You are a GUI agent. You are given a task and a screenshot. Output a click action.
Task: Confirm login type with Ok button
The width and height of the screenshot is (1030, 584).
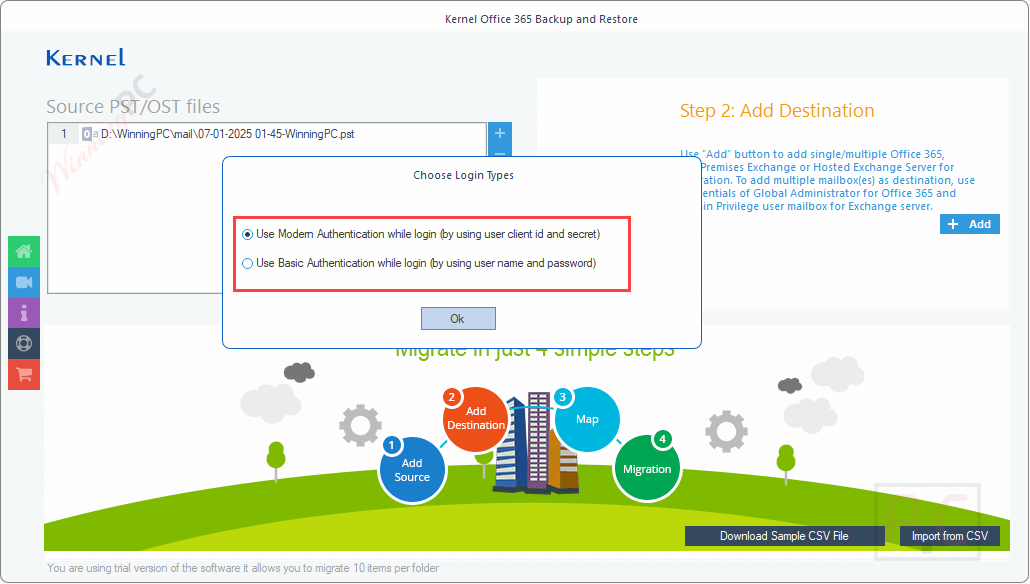point(458,318)
